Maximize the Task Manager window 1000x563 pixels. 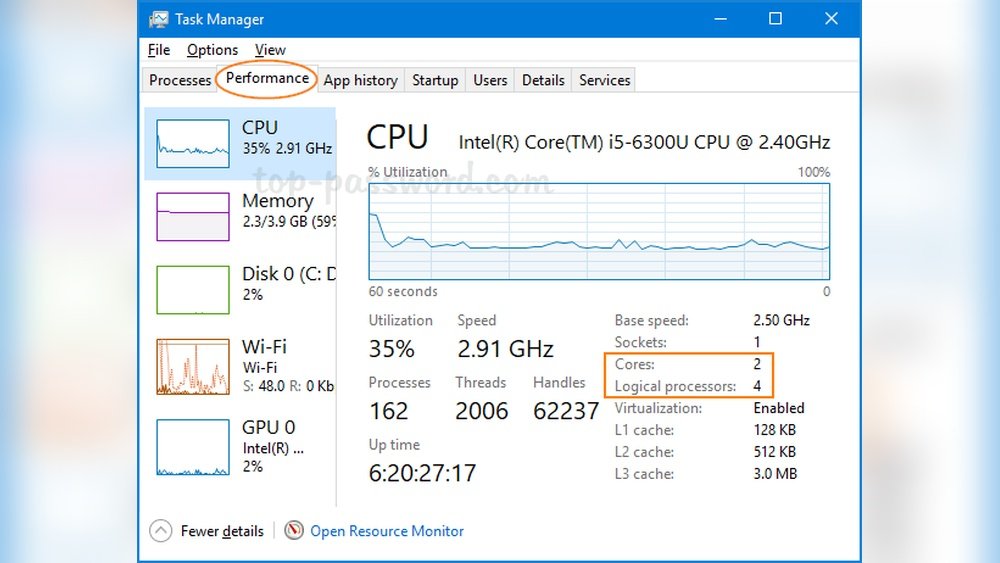point(775,19)
